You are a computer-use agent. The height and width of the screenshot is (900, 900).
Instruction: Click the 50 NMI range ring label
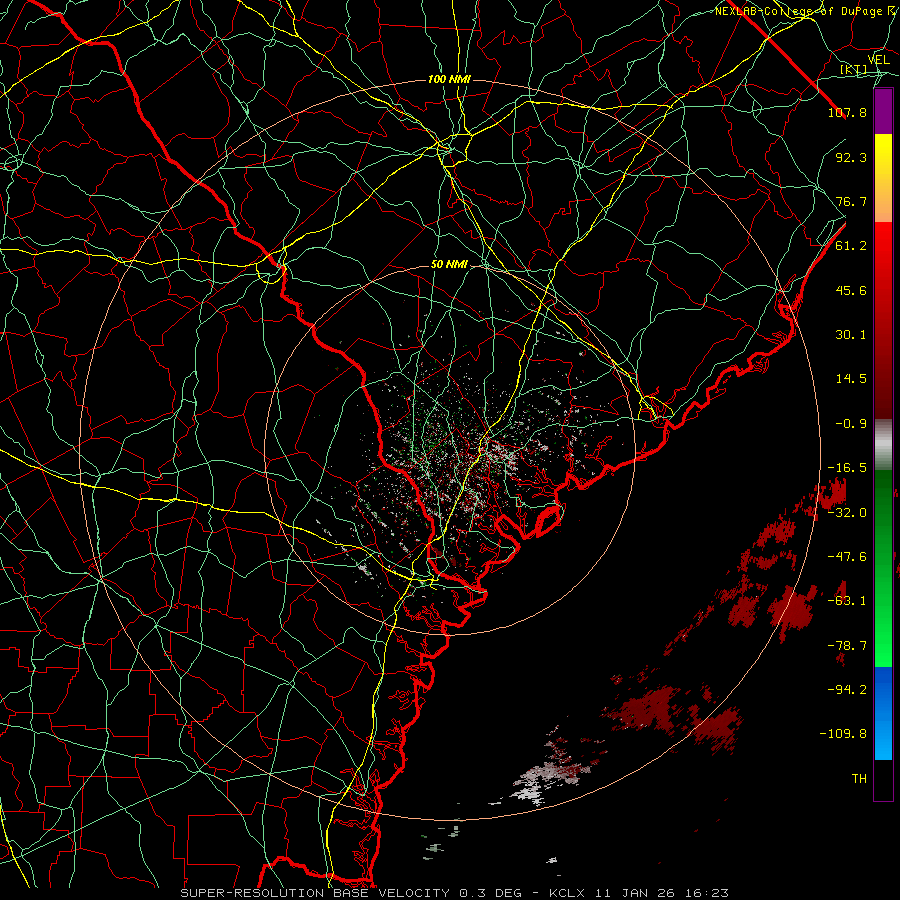coord(449,265)
